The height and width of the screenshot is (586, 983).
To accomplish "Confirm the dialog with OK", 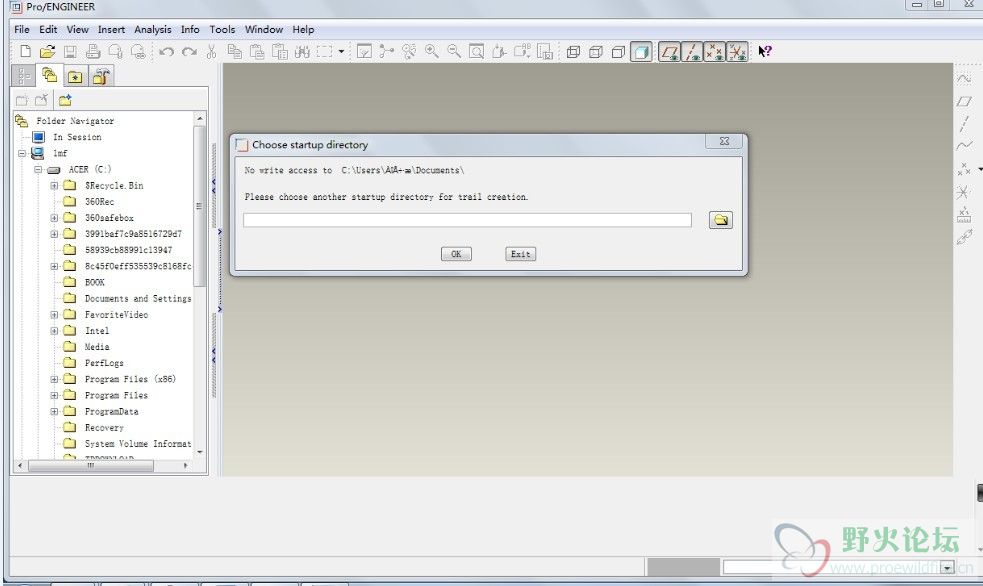I will [x=456, y=254].
